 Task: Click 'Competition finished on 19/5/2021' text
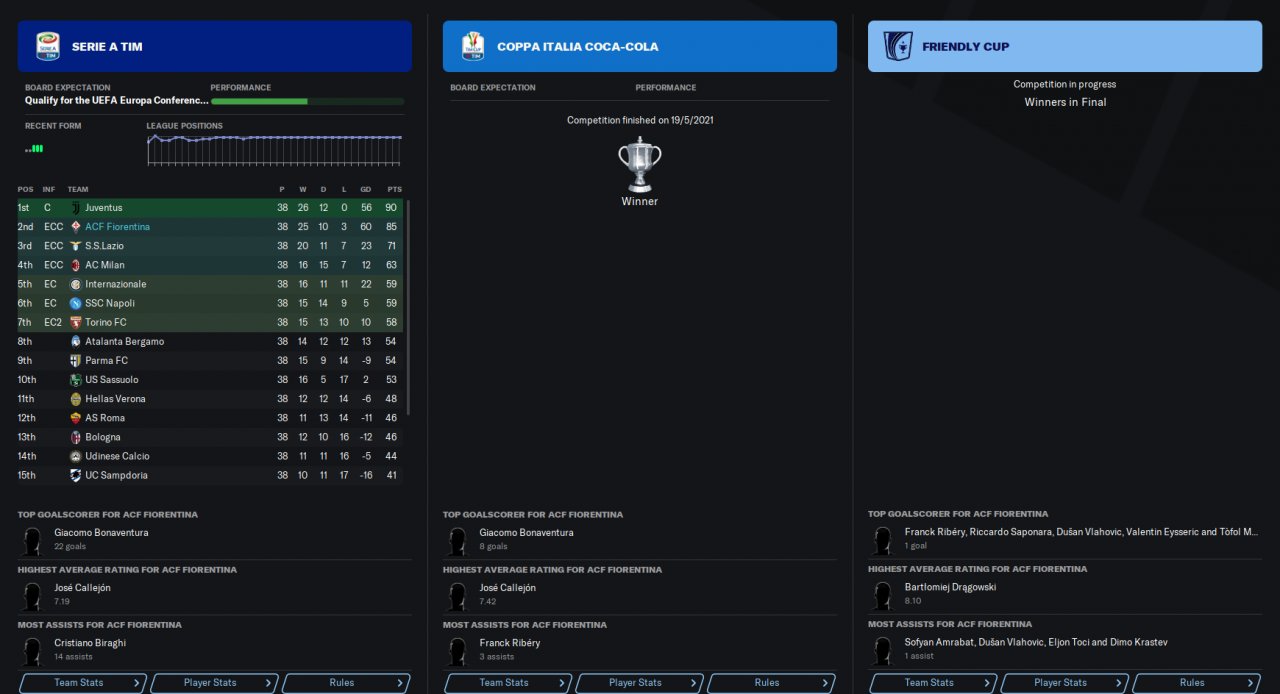coord(640,120)
